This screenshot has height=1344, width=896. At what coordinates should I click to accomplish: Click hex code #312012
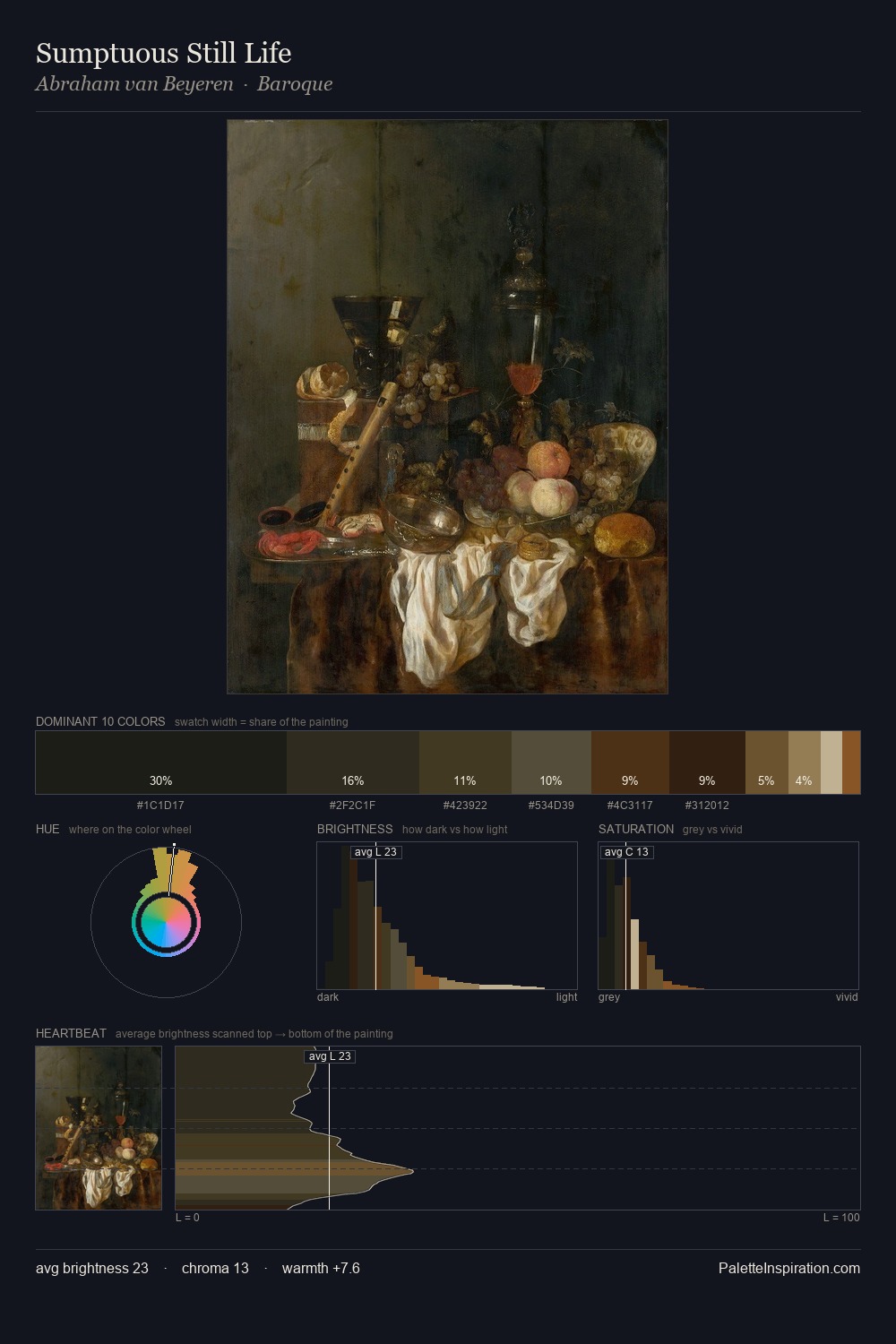point(707,806)
